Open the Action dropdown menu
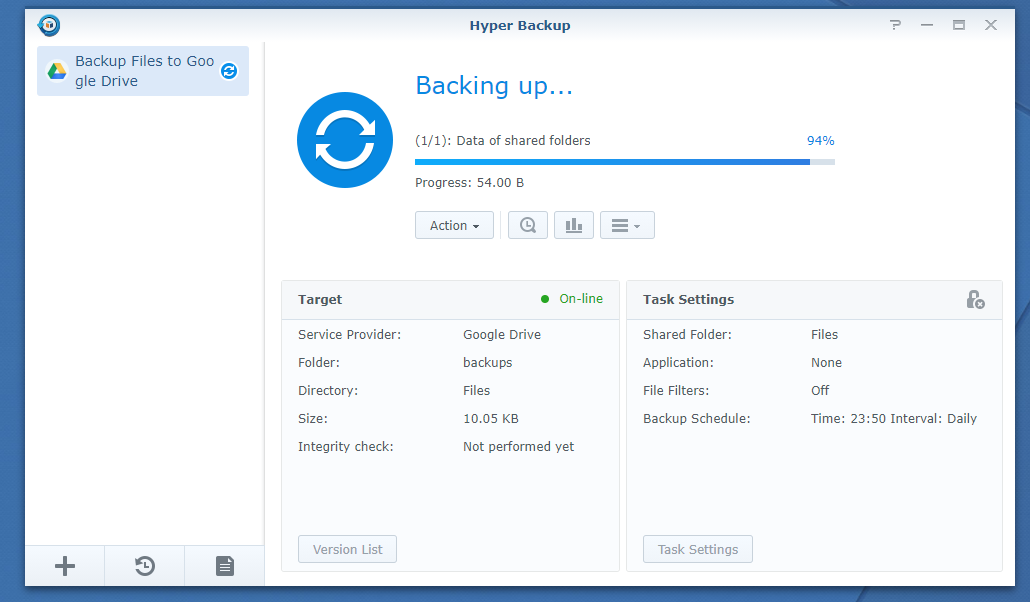The height and width of the screenshot is (602, 1030). pyautogui.click(x=454, y=225)
